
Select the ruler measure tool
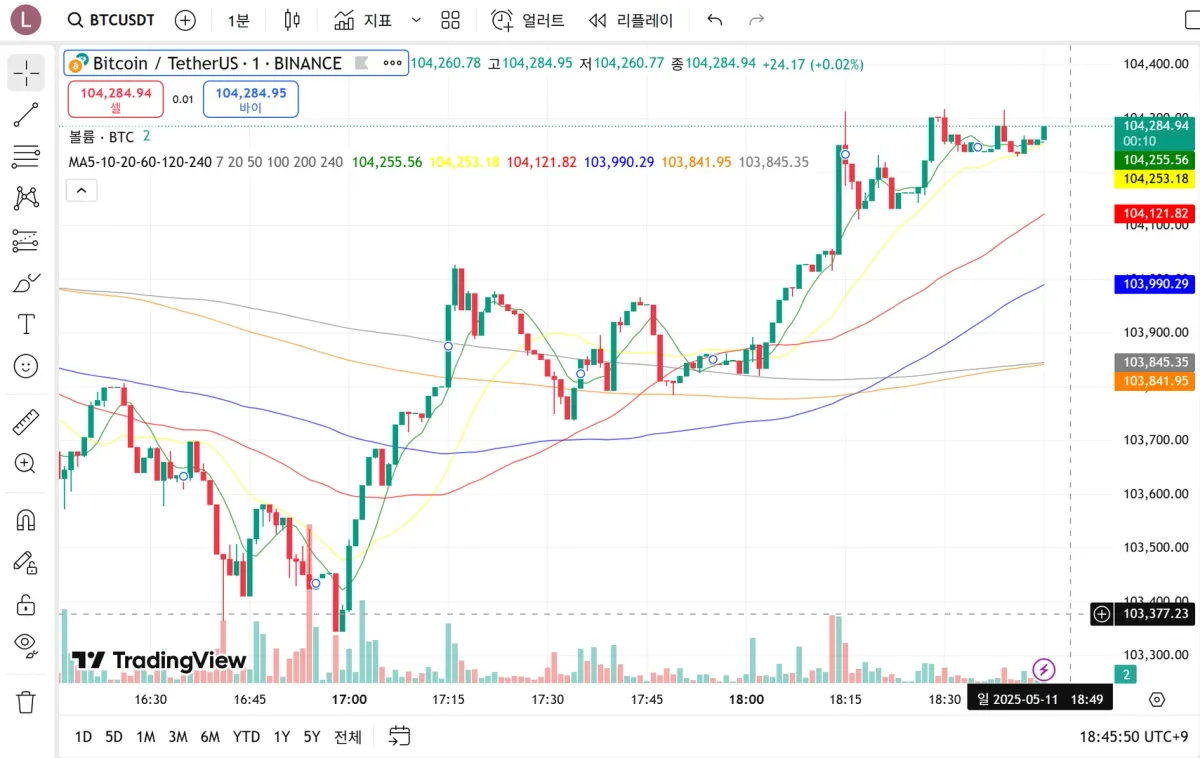(26, 422)
